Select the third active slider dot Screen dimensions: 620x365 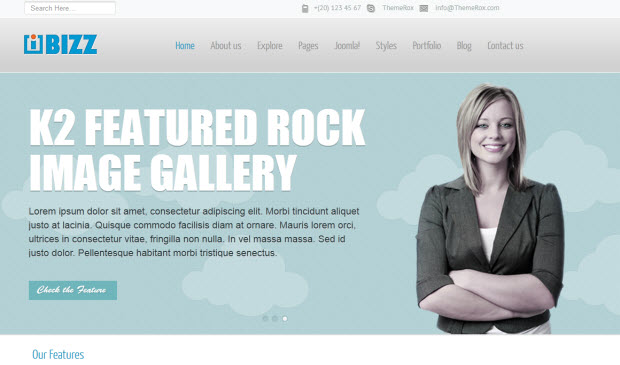pos(285,318)
